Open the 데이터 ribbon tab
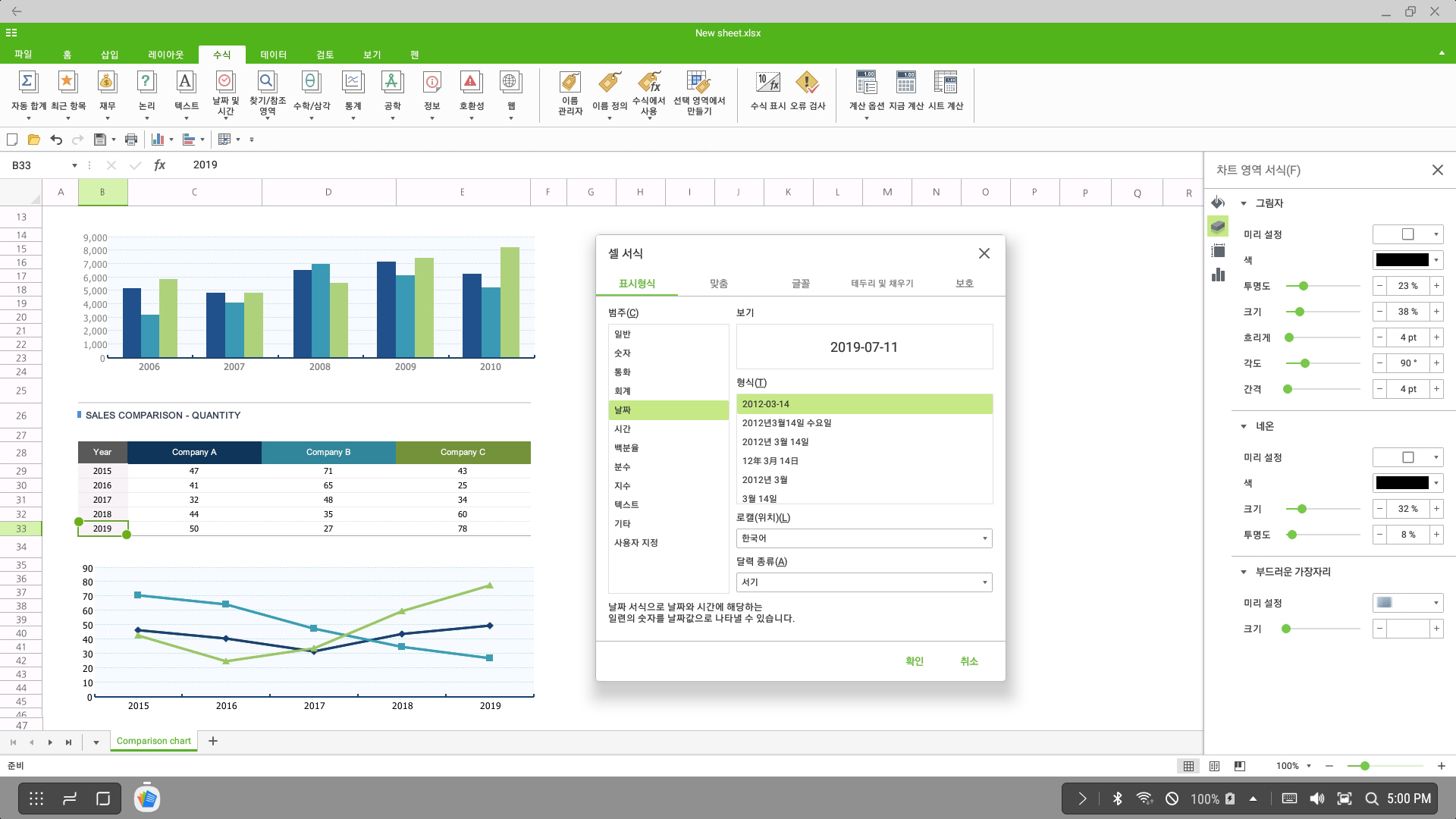 (x=273, y=55)
